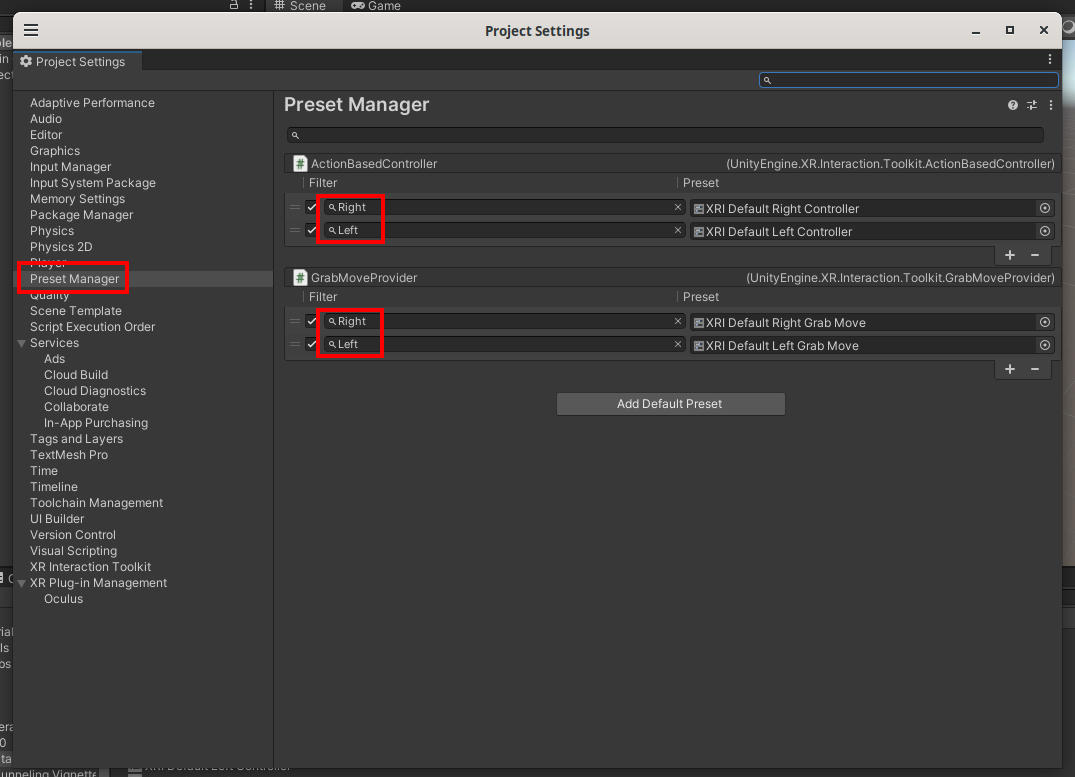The height and width of the screenshot is (777, 1075).
Task: Add a preset entry to ActionBasedController list
Action: pyautogui.click(x=1010, y=255)
